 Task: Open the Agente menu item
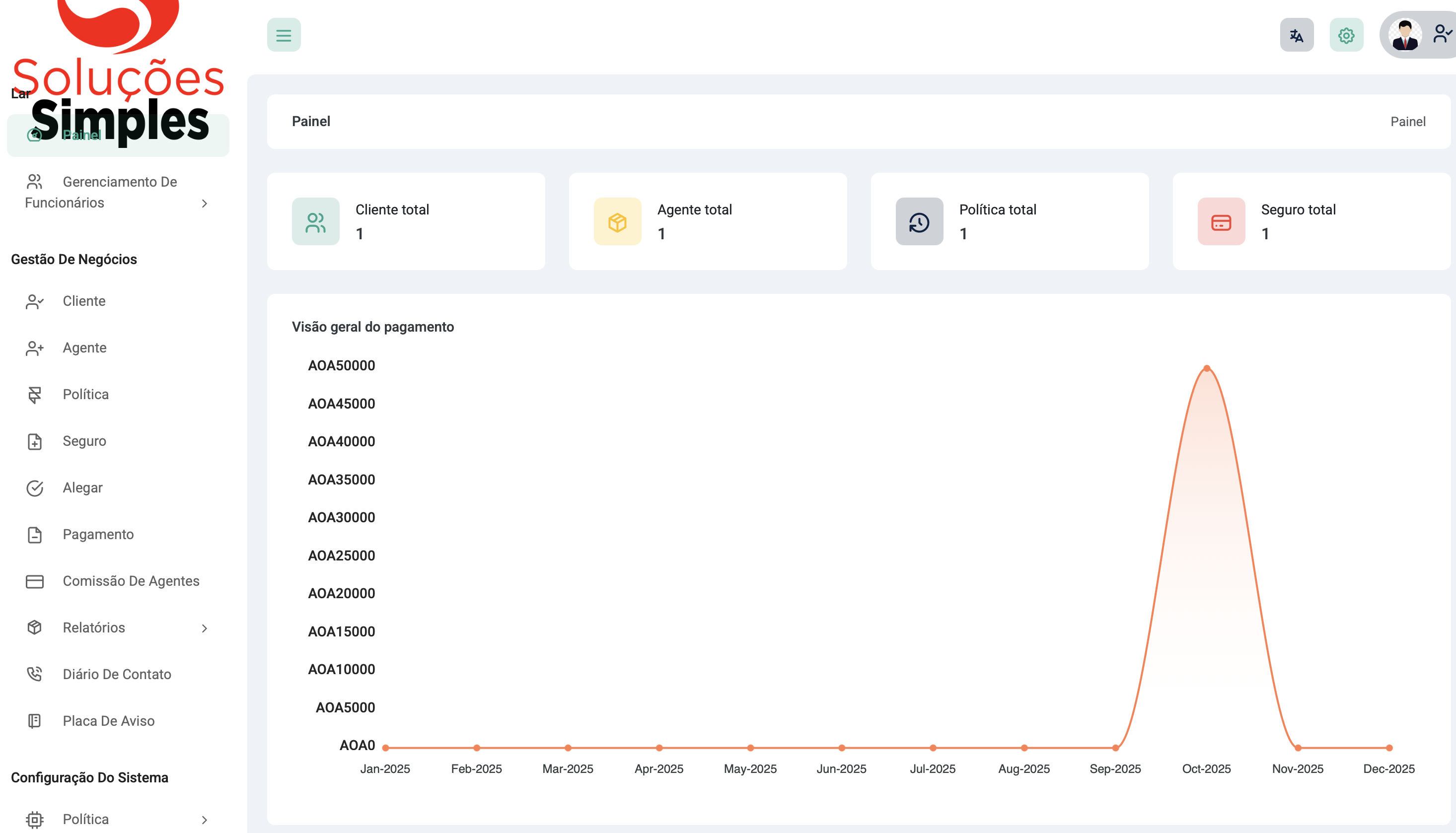coord(85,348)
